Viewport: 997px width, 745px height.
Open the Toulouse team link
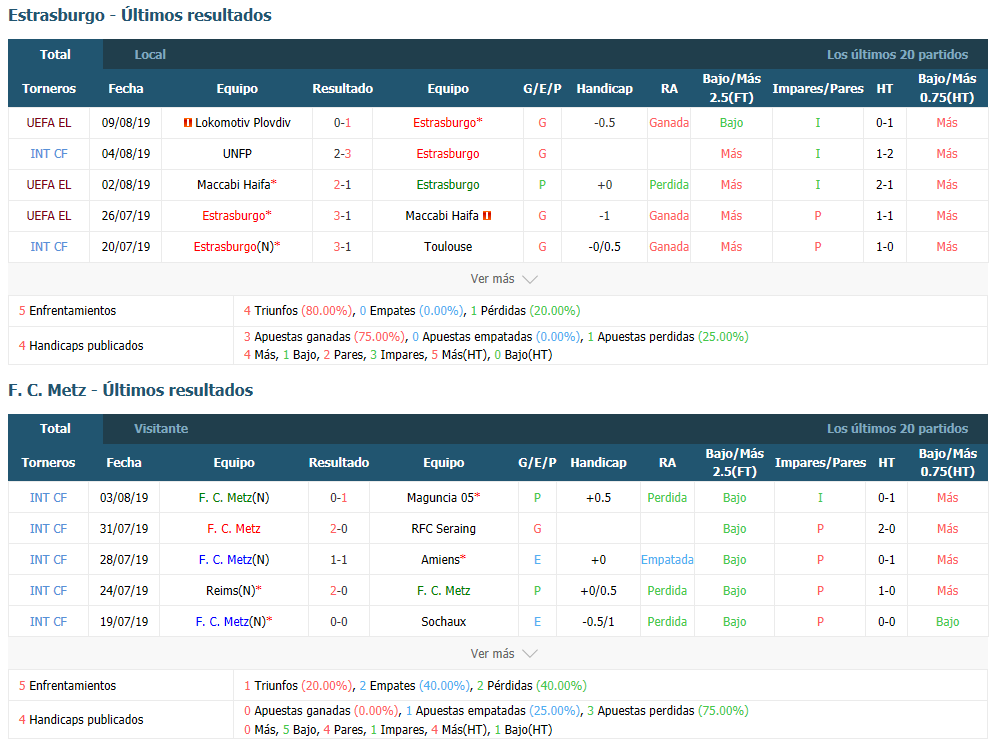click(448, 247)
